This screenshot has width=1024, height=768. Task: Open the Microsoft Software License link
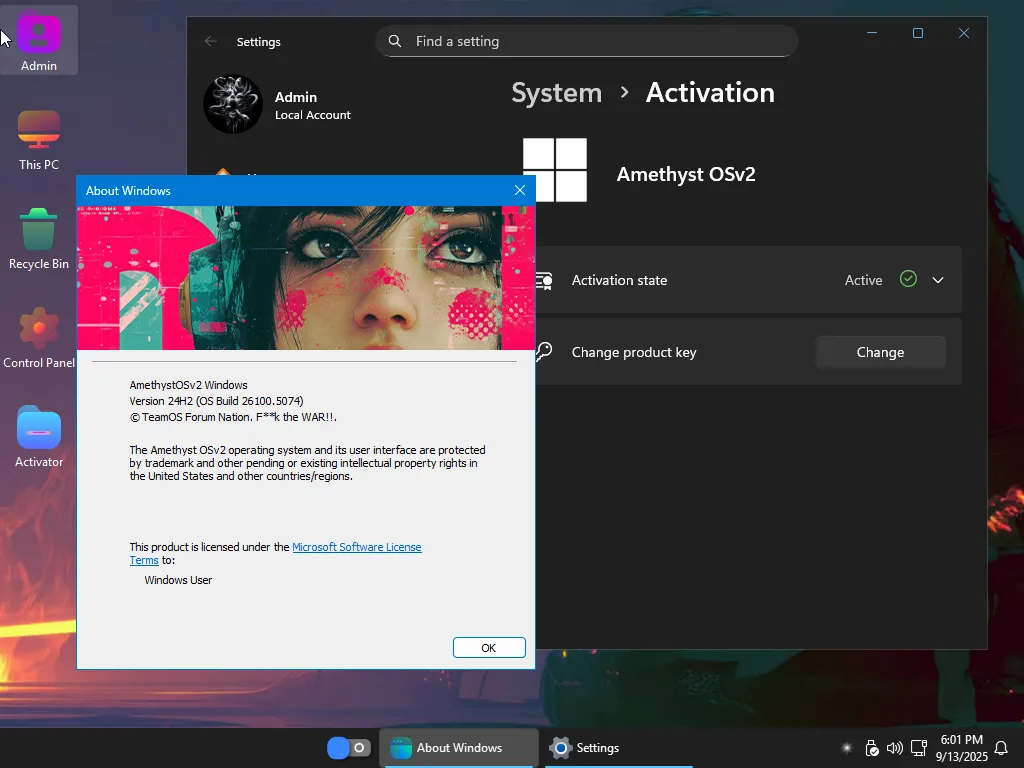357,547
